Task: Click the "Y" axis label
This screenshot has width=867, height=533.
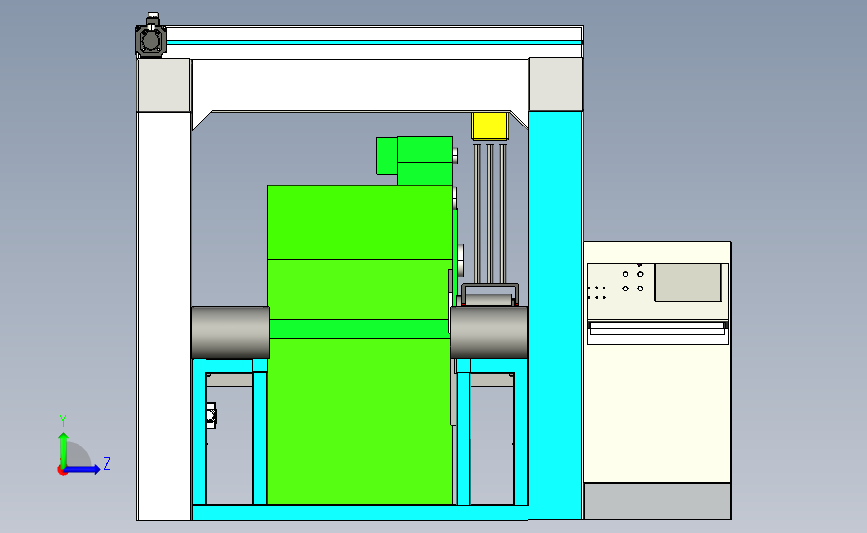Action: [x=63, y=421]
